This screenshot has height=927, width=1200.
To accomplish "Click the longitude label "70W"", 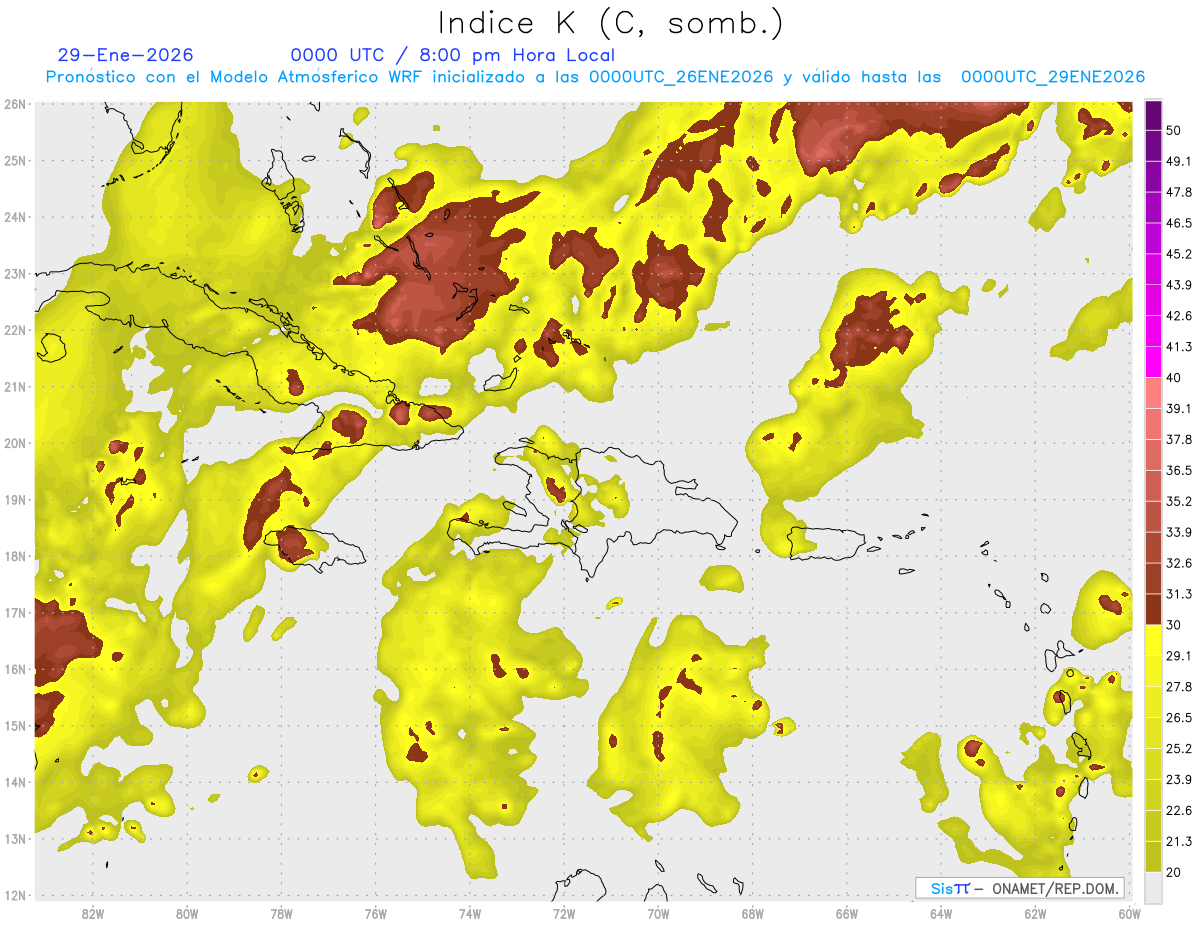I will (658, 914).
